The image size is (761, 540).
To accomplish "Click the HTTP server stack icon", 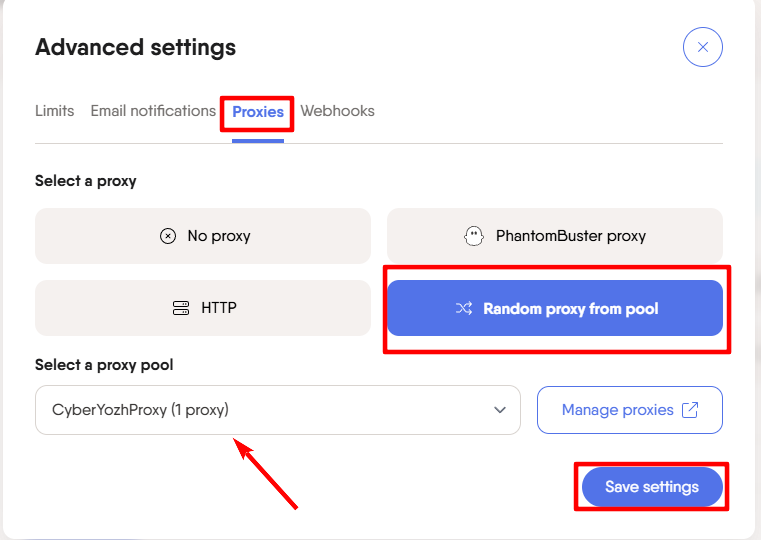I will [181, 308].
